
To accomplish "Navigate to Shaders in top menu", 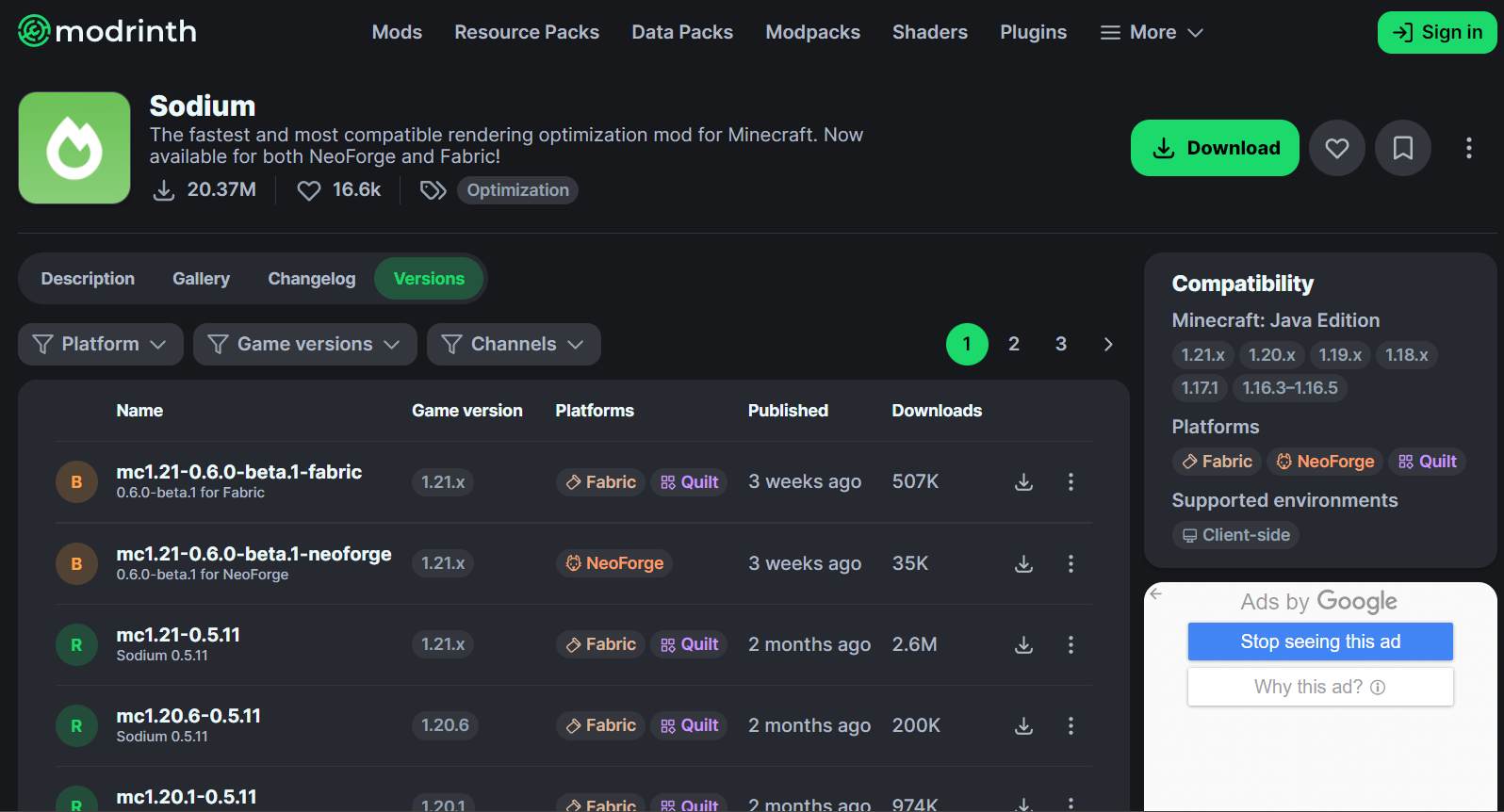I will (x=929, y=32).
